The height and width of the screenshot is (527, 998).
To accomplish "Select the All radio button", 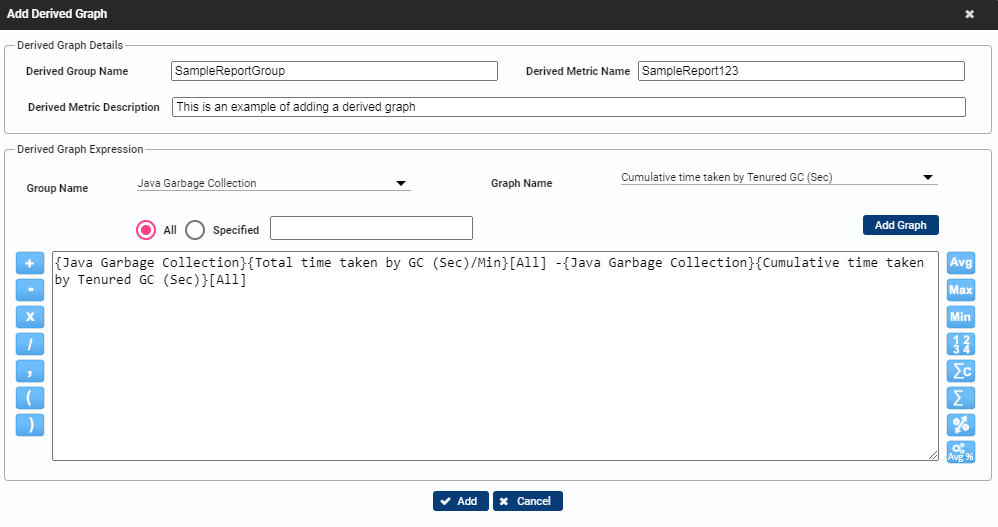I will [x=147, y=229].
